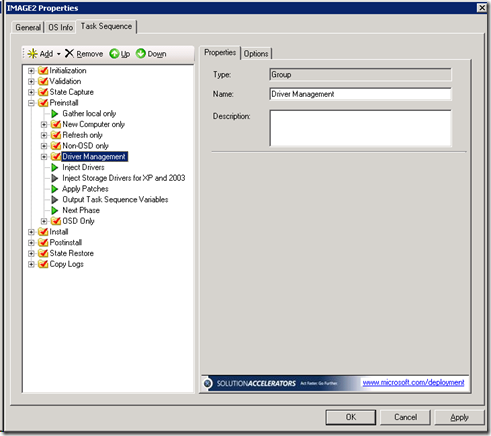Image resolution: width=491 pixels, height=436 pixels.
Task: Select the Apply Patches step label
Action: [85, 189]
